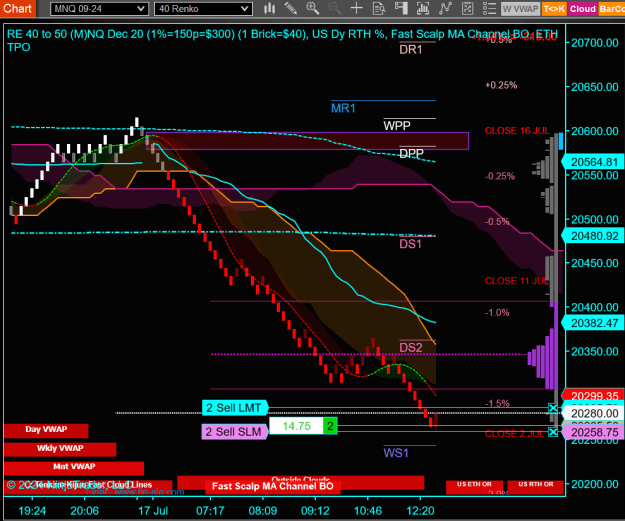Click the greyed zoom out magnifier icon

[x=334, y=8]
